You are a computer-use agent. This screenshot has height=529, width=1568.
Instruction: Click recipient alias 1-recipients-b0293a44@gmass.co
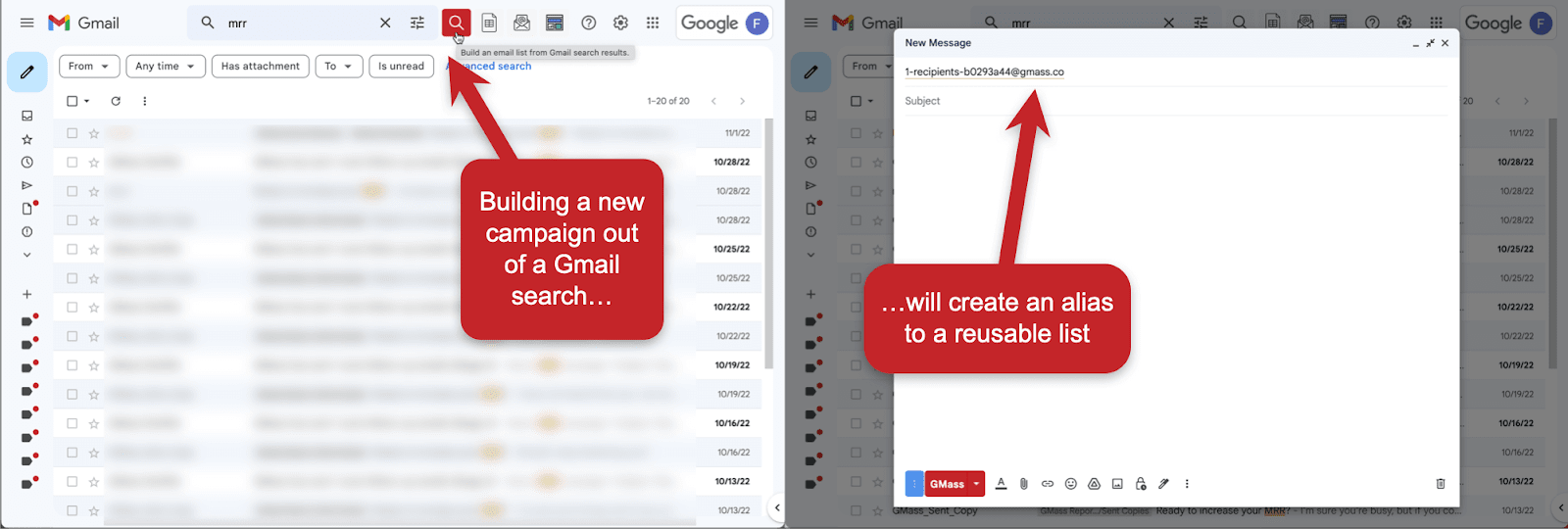click(x=984, y=72)
